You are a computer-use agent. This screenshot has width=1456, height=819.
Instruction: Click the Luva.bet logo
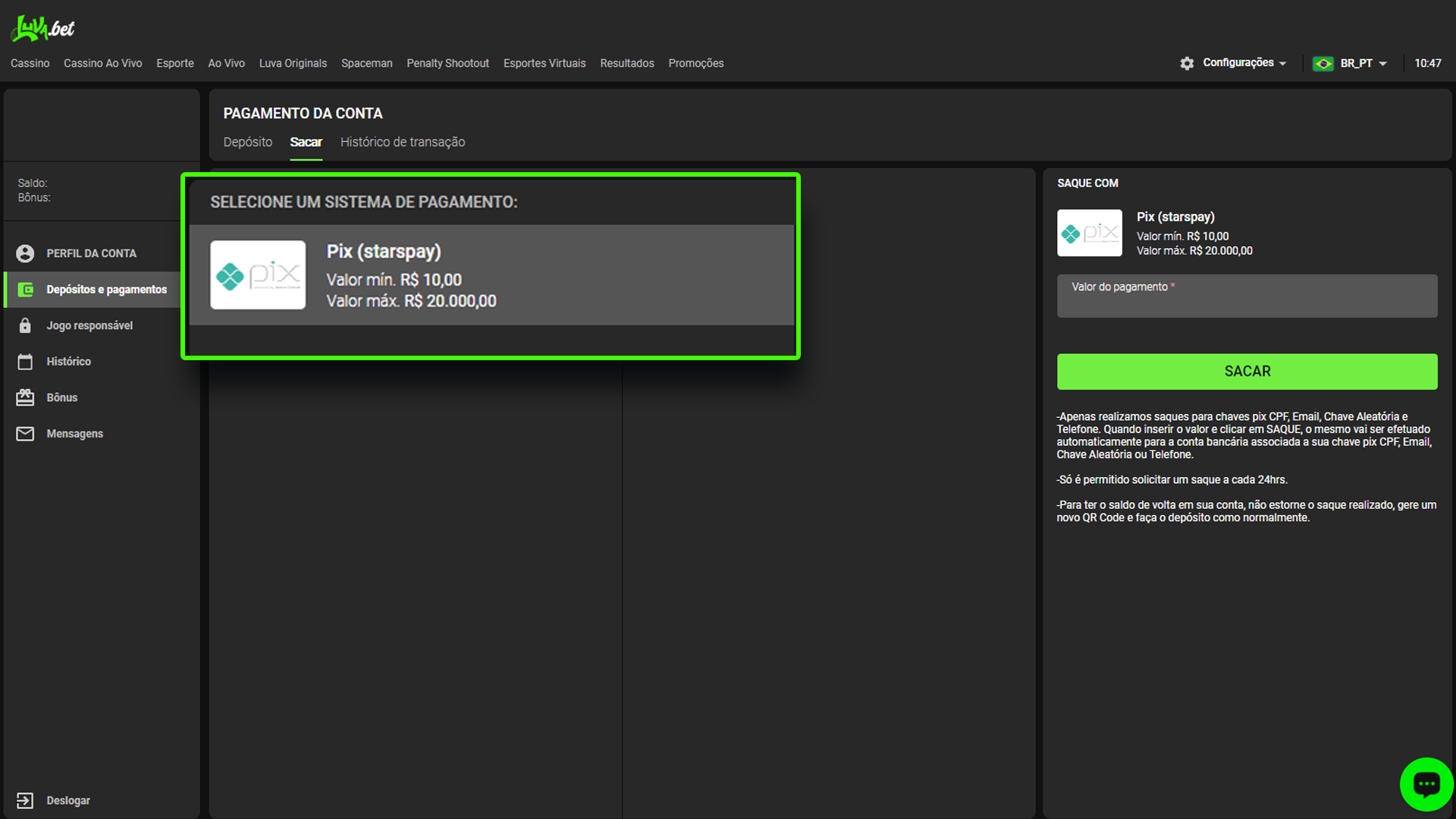(x=43, y=29)
